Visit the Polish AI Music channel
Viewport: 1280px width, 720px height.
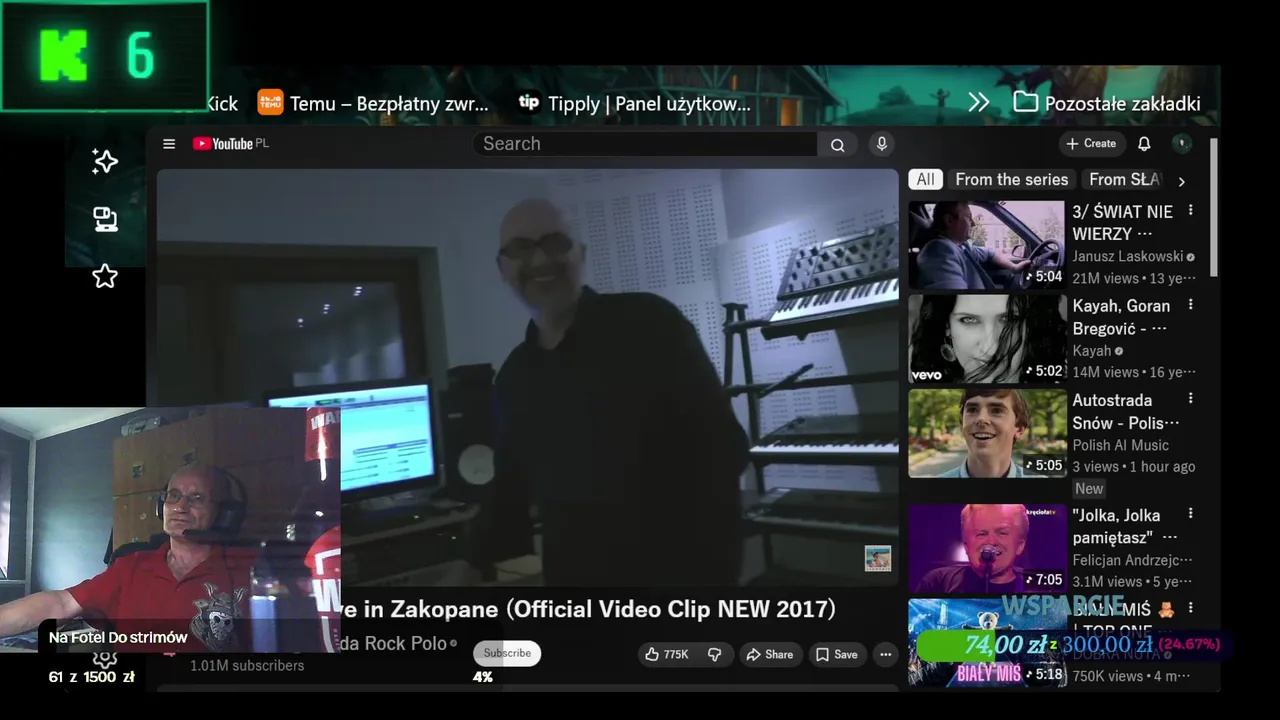coord(1120,445)
